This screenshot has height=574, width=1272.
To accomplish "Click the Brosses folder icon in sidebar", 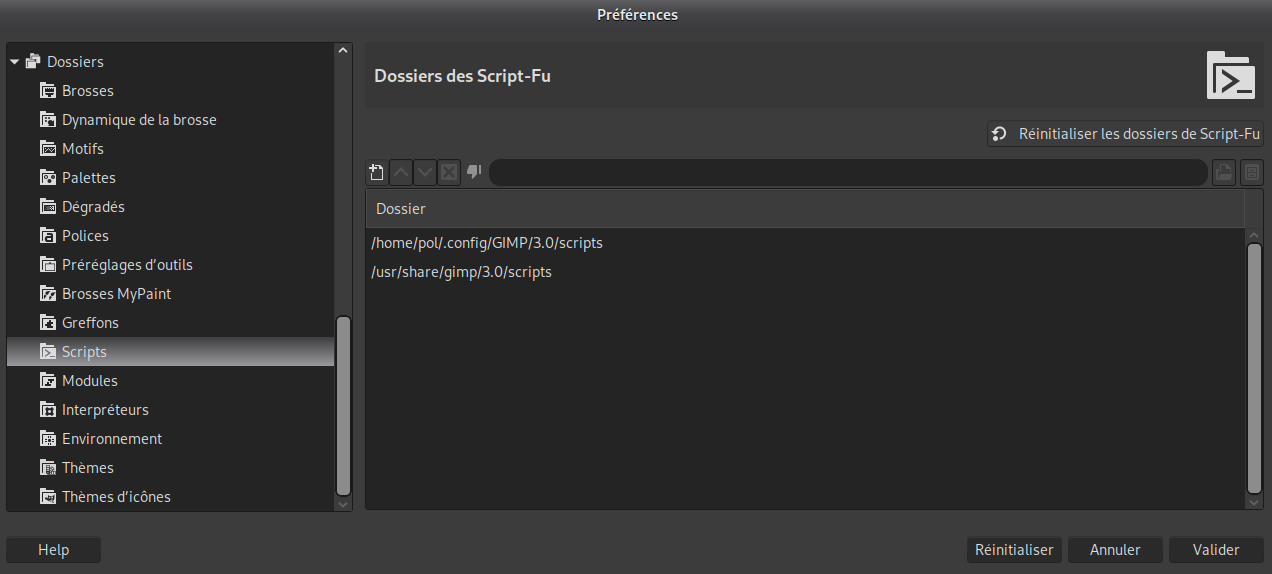I will pos(48,91).
